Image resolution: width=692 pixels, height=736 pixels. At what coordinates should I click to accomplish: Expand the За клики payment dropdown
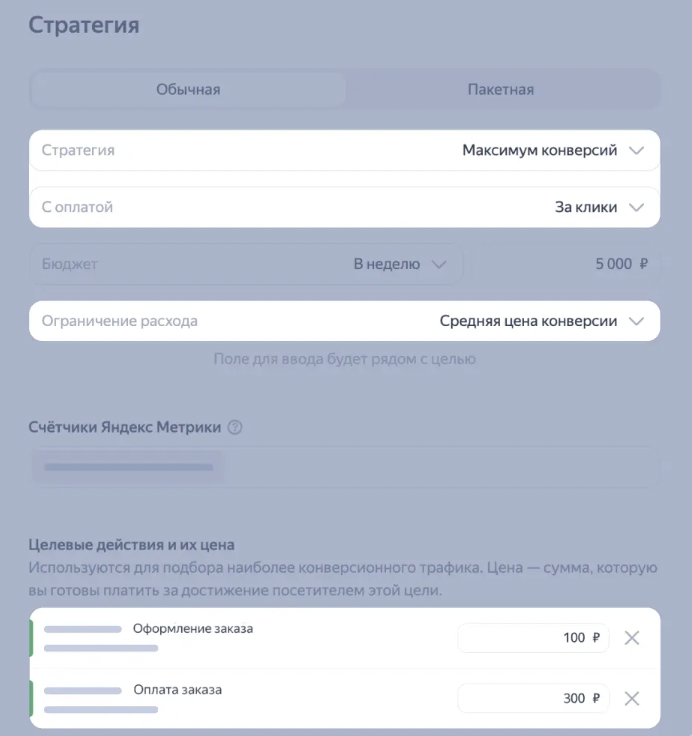[345, 207]
